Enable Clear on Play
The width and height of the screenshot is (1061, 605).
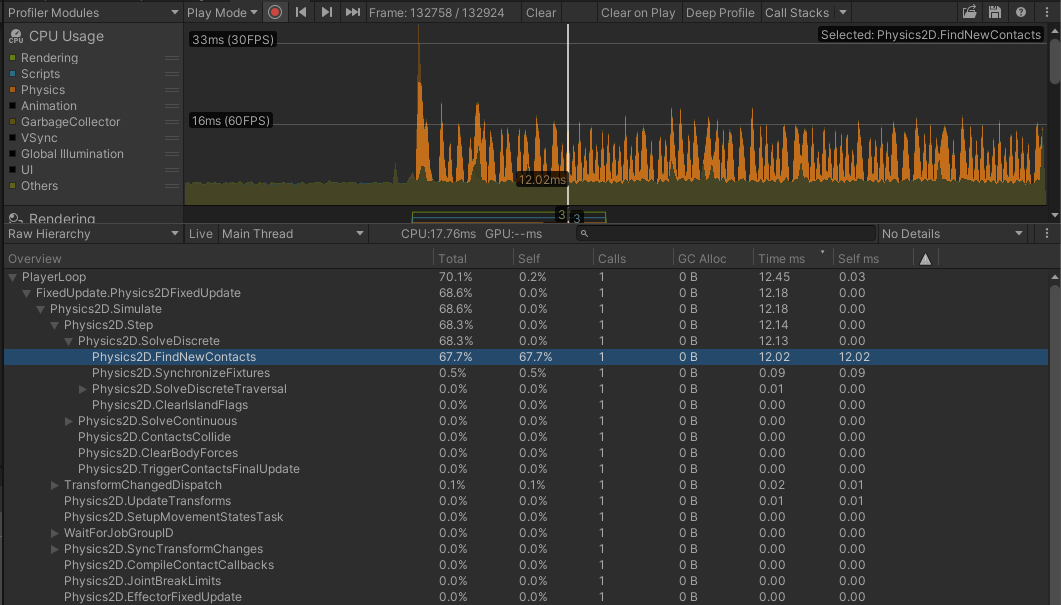click(x=640, y=12)
